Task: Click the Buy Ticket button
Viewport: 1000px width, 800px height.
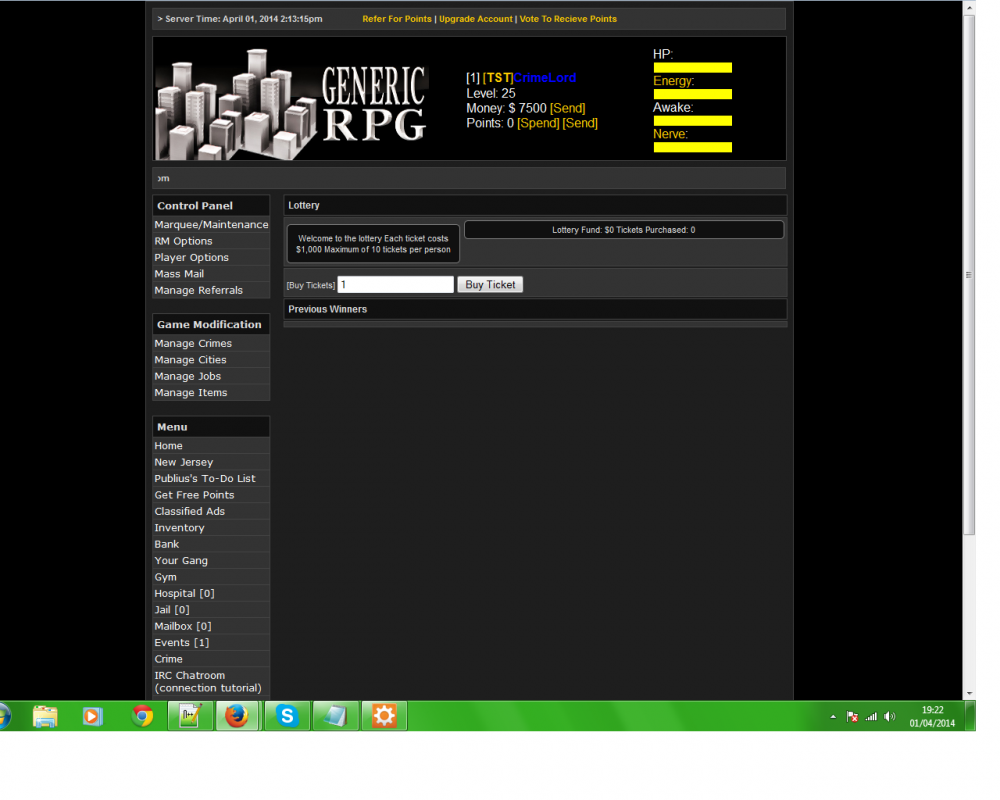Action: point(490,285)
